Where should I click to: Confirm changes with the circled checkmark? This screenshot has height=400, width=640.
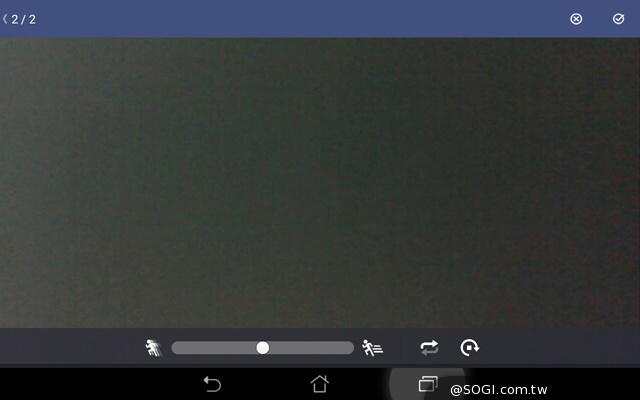point(618,19)
